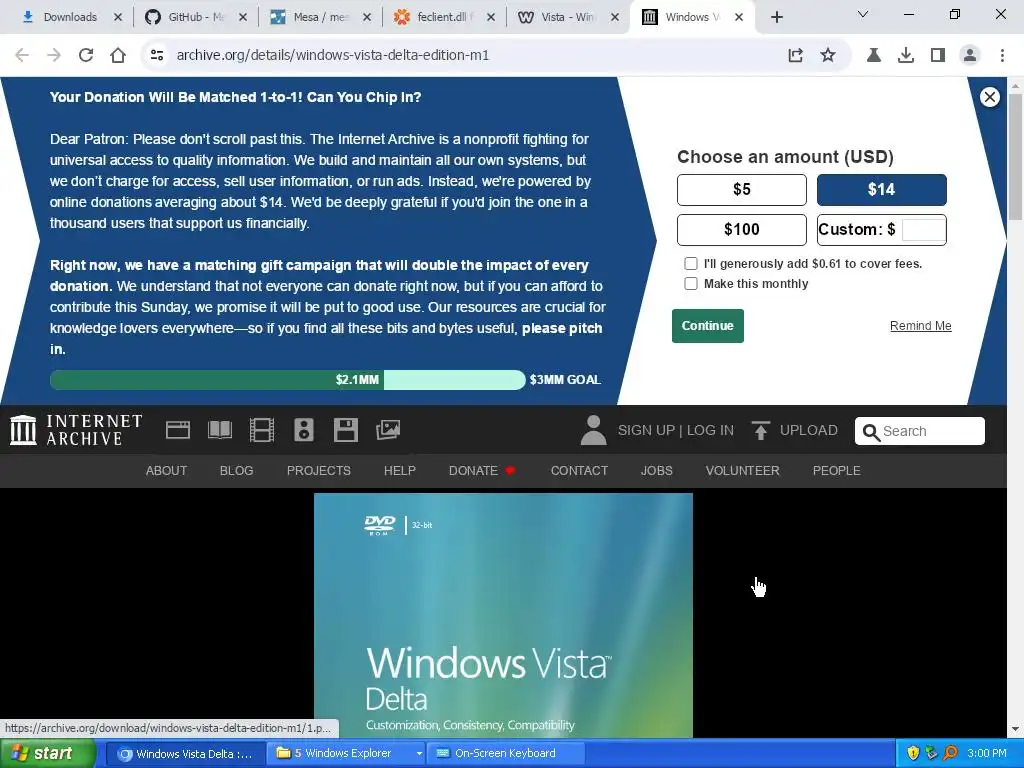
Task: Click the UPLOAD link text
Action: pos(808,430)
